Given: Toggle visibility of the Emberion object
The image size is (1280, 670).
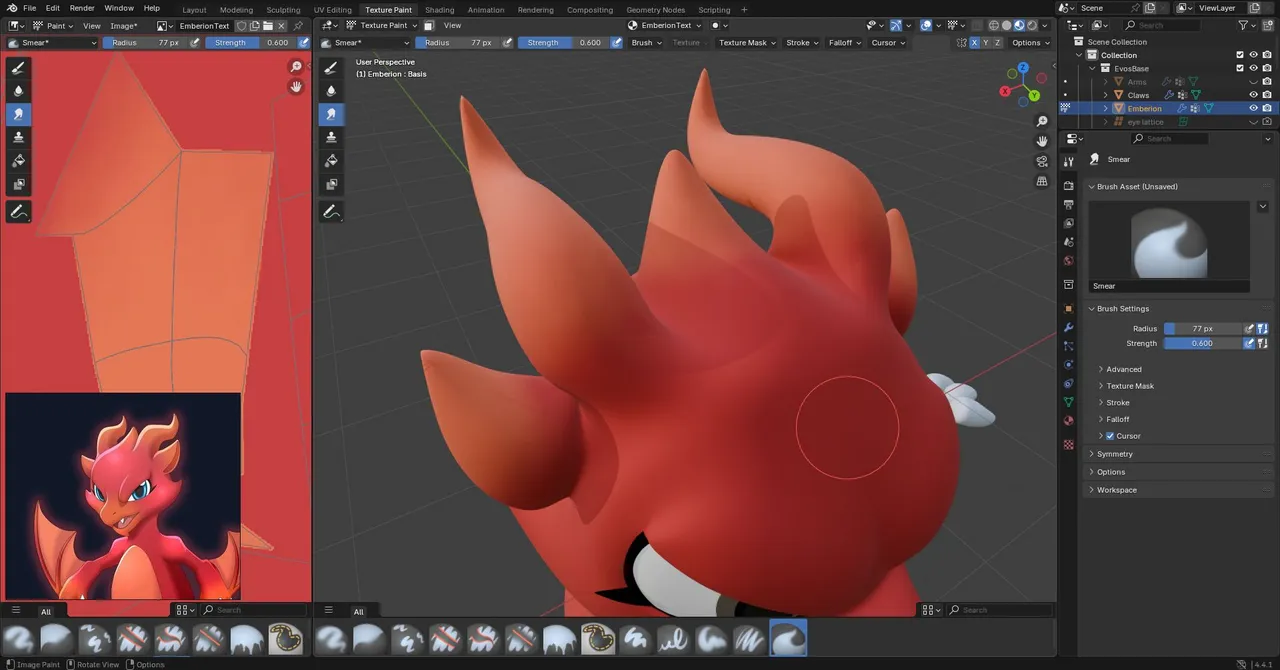Looking at the screenshot, I should click(1253, 108).
